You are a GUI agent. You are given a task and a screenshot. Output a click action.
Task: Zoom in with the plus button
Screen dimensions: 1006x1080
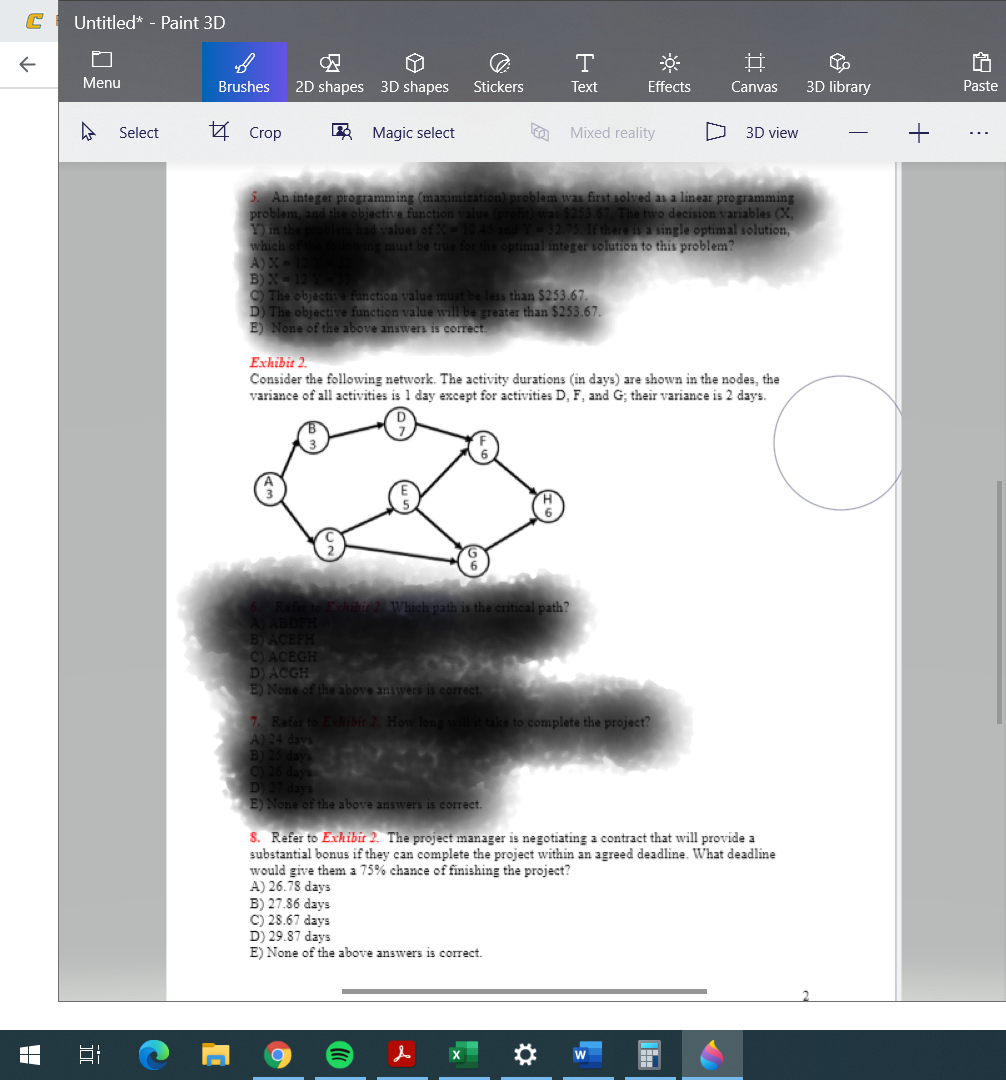(x=919, y=132)
